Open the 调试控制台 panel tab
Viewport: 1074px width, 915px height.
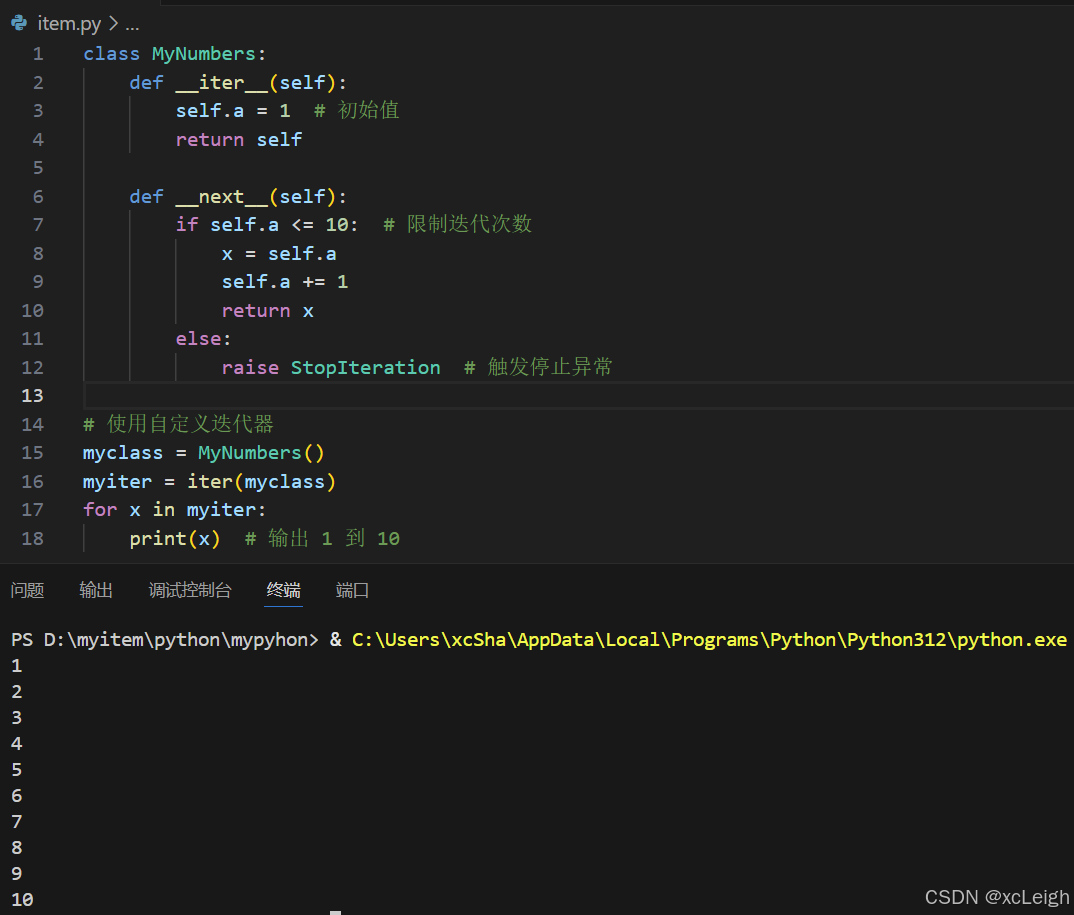click(190, 590)
